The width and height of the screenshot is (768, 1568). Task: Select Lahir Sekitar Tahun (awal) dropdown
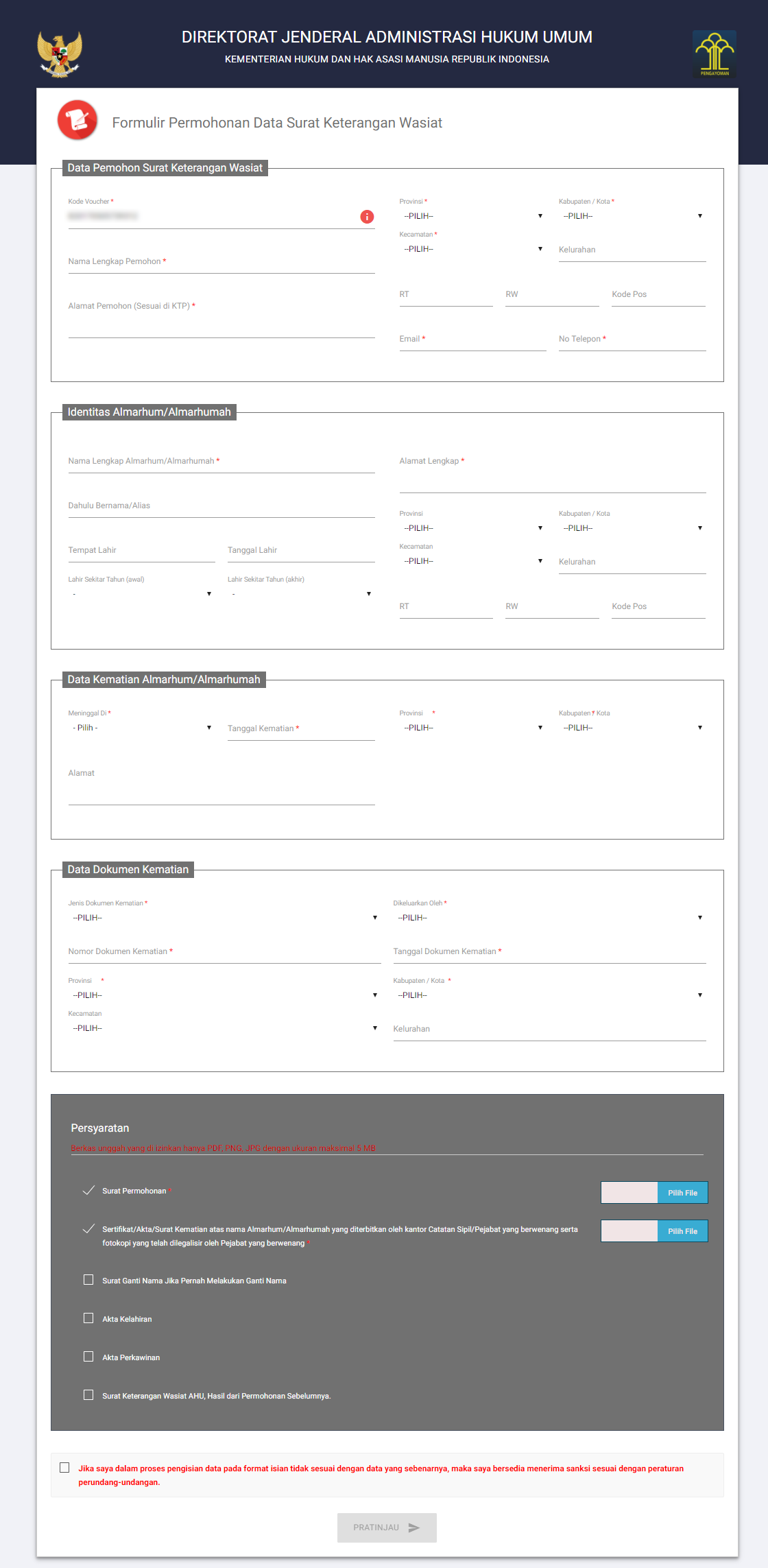(x=141, y=594)
